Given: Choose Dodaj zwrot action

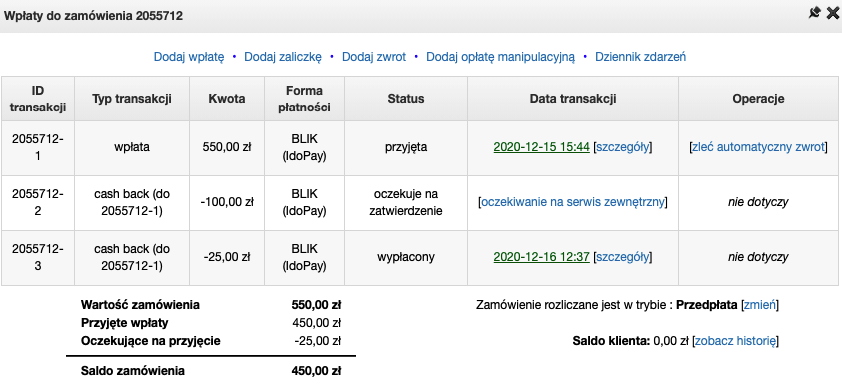Looking at the screenshot, I should pyautogui.click(x=374, y=57).
